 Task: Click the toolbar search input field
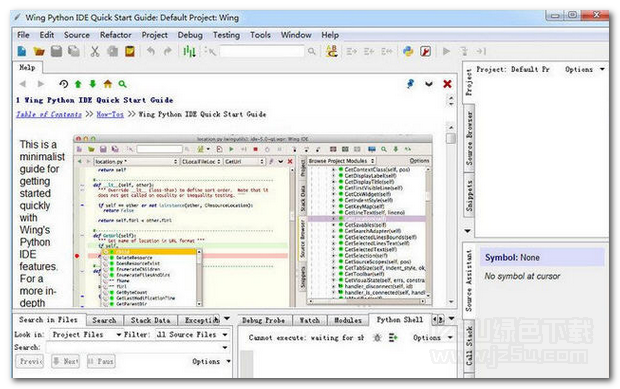pyautogui.click(x=262, y=51)
